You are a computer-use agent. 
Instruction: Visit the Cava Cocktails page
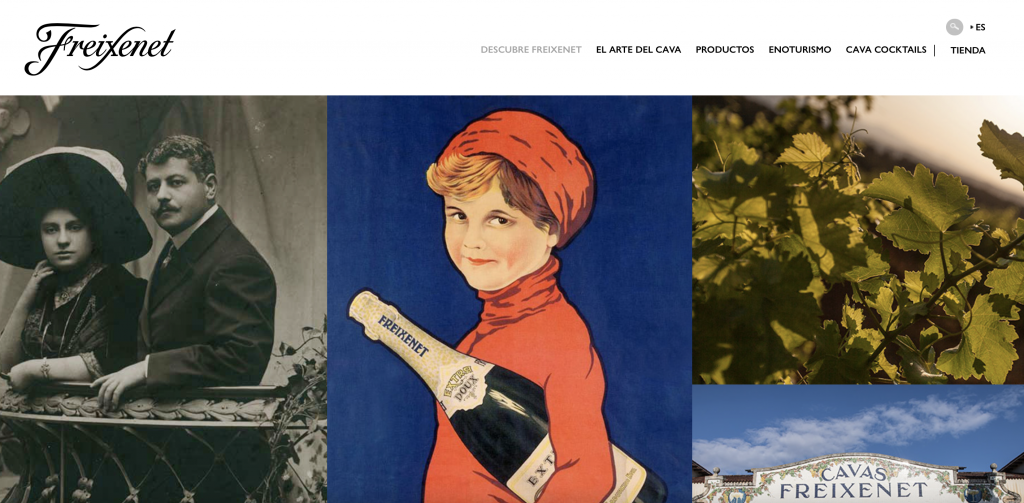coord(886,50)
